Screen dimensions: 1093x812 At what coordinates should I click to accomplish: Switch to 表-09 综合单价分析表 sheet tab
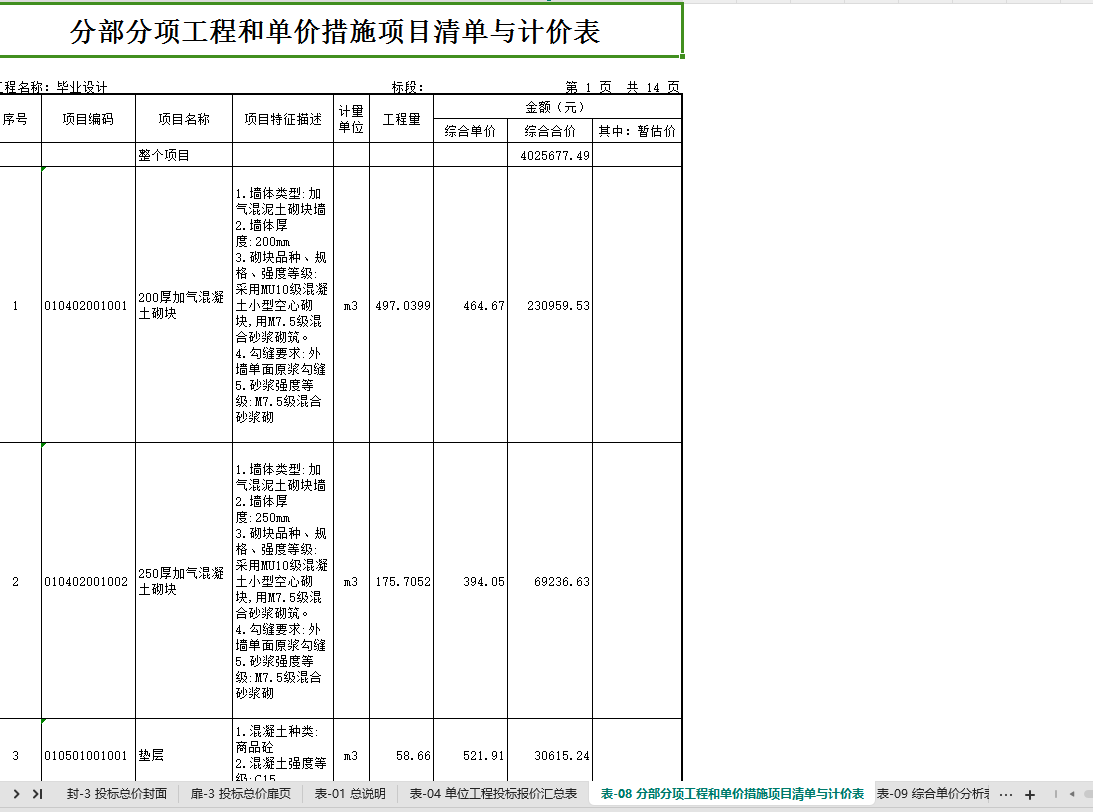click(x=933, y=794)
